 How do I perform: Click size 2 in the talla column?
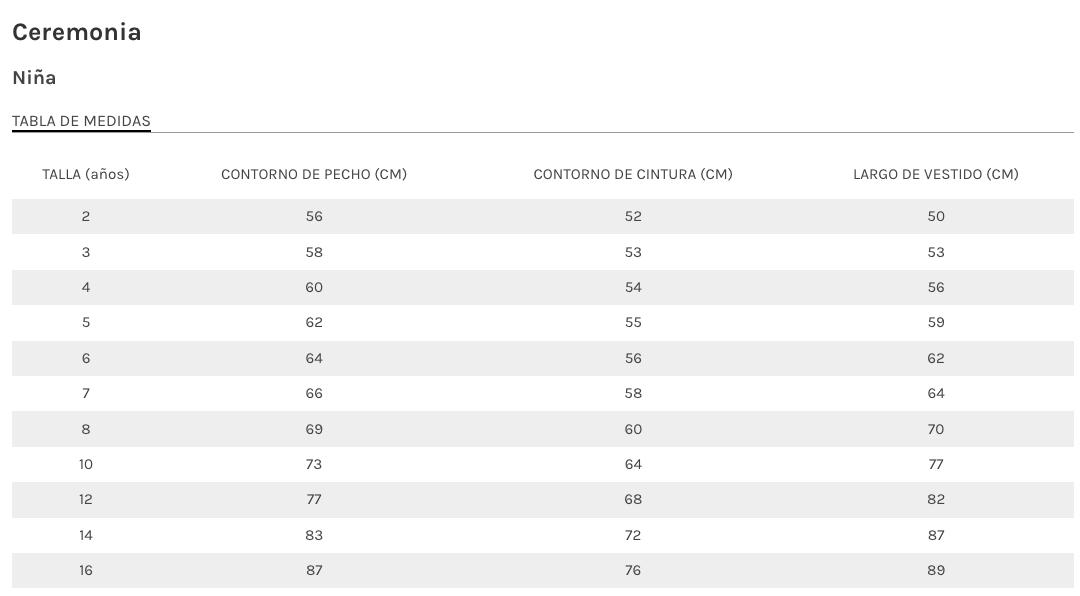coord(86,216)
